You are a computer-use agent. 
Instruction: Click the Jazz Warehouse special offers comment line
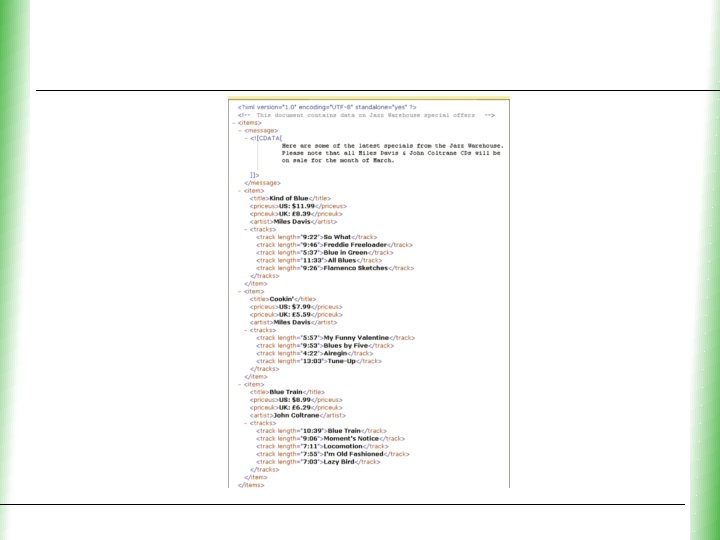366,115
